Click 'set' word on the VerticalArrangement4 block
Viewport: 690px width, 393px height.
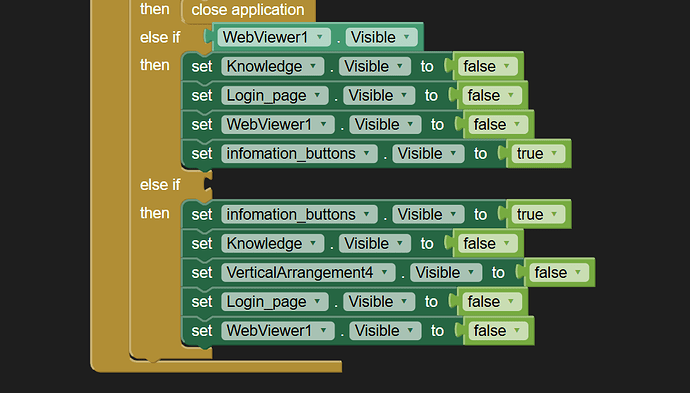click(x=202, y=273)
